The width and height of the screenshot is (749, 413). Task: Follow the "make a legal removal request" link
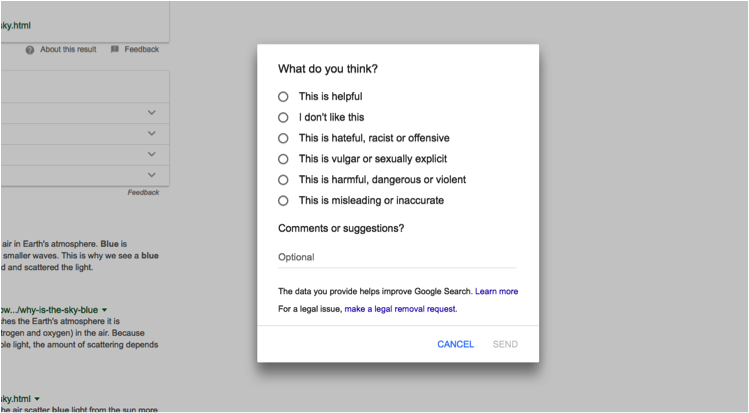pyautogui.click(x=400, y=310)
